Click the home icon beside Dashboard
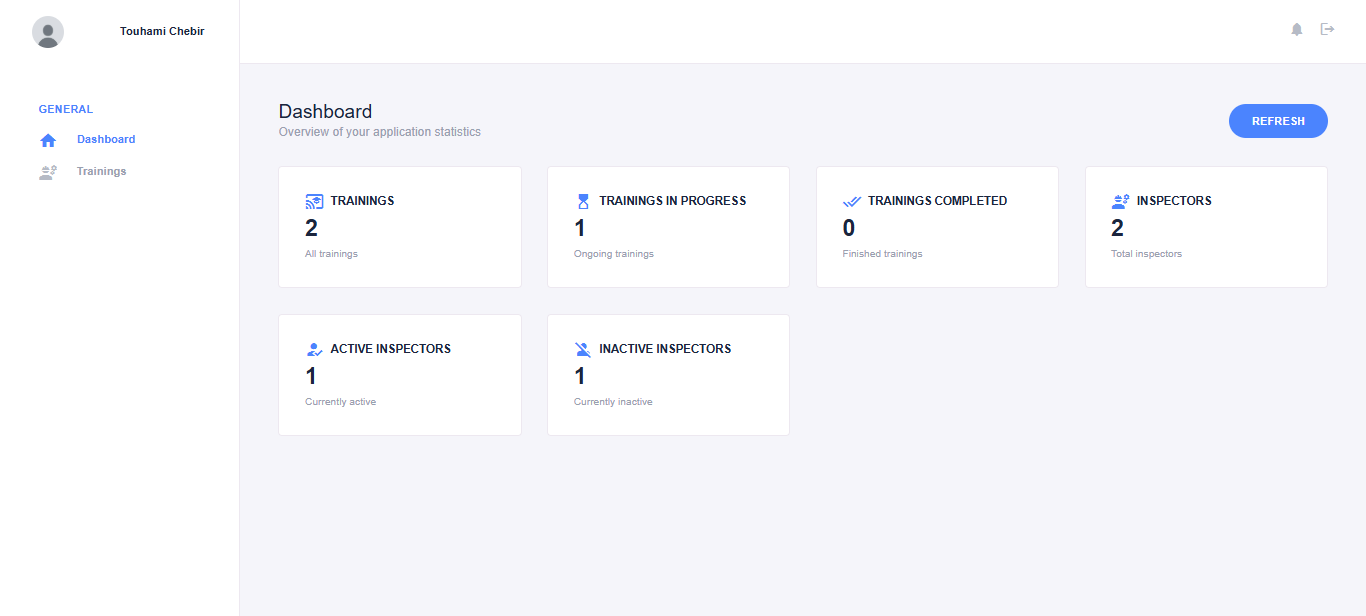This screenshot has height=616, width=1366. coord(47,139)
